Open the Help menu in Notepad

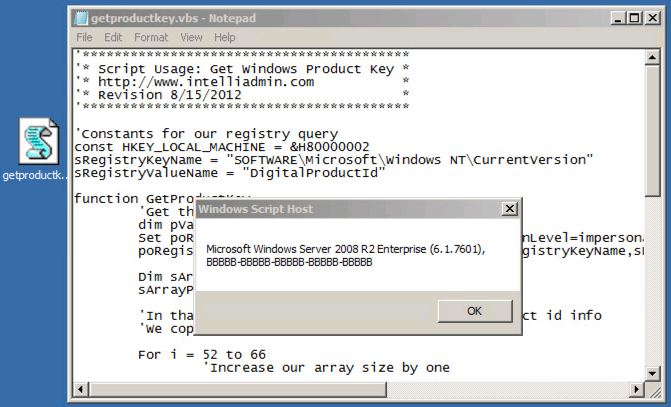coord(225,37)
